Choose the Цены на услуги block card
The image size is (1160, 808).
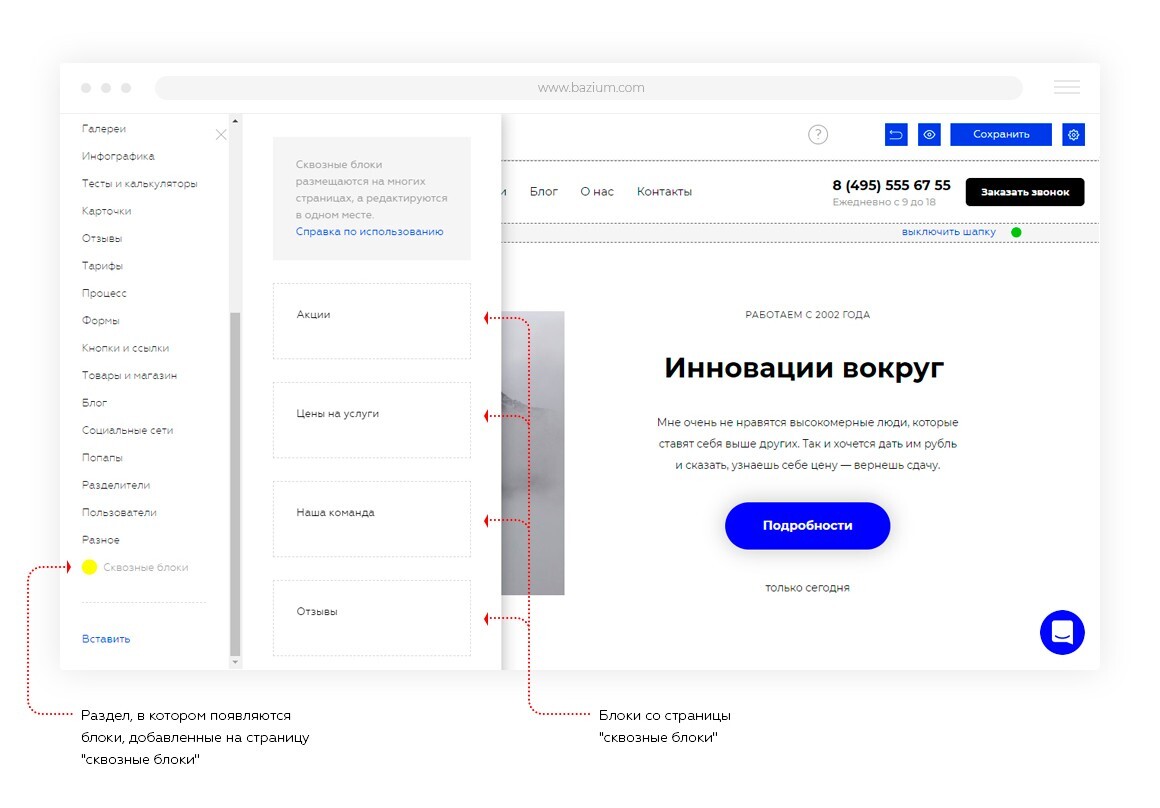coord(371,420)
